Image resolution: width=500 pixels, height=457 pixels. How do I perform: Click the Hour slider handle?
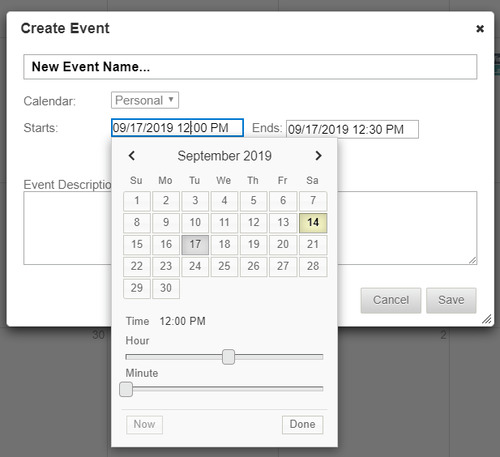click(228, 357)
